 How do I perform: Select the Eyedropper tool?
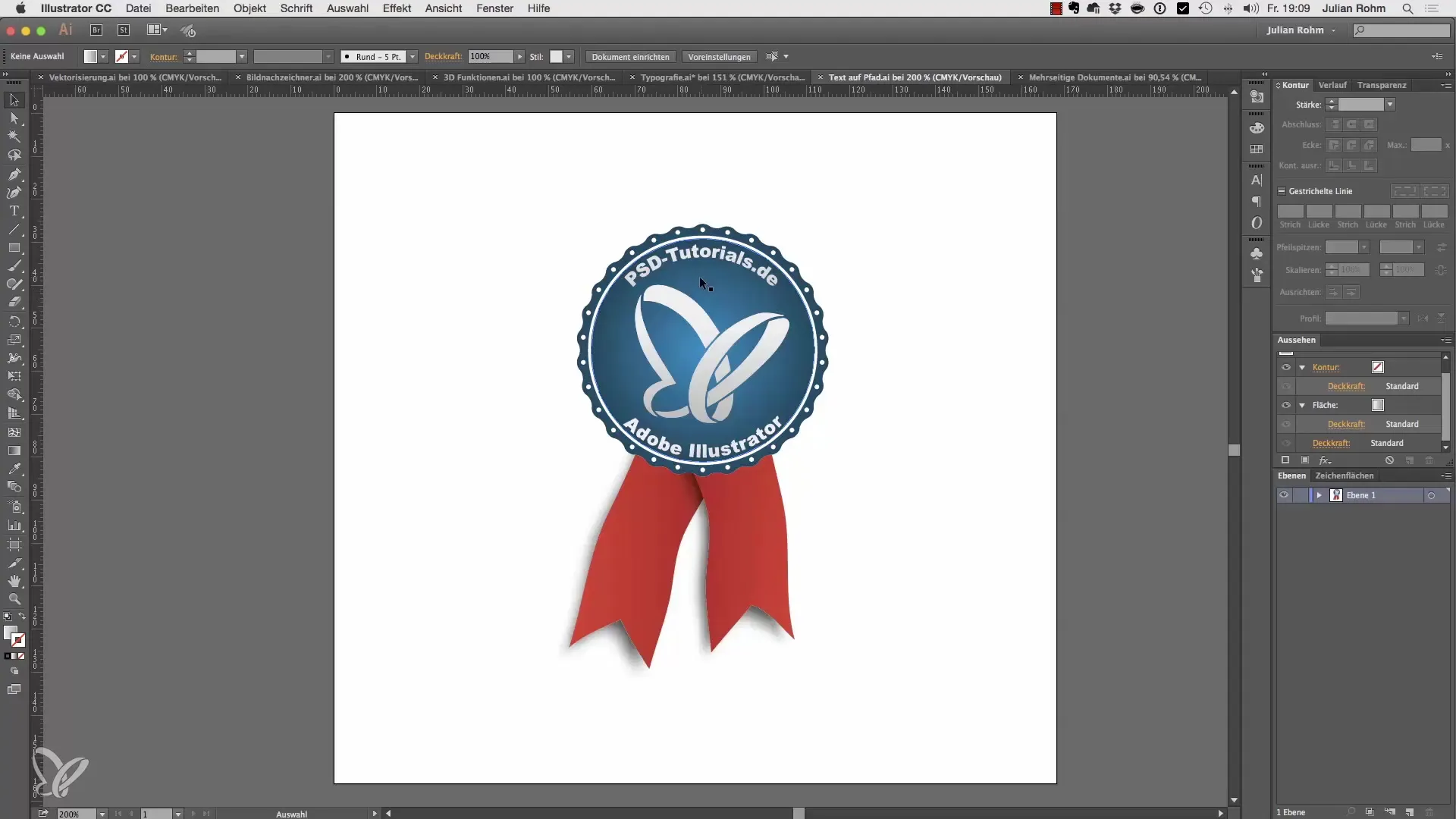14,469
